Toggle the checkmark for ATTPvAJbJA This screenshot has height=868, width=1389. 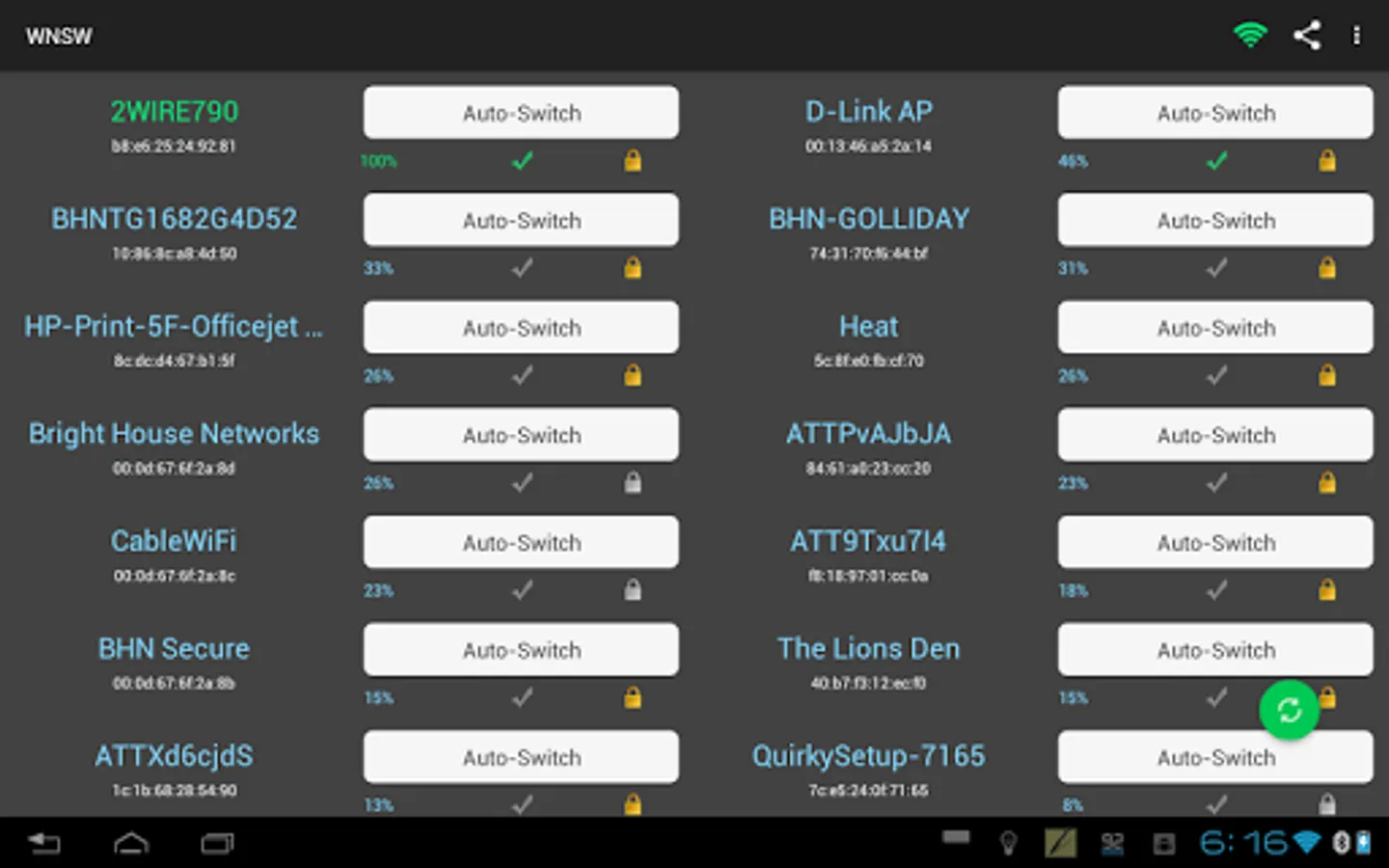pyautogui.click(x=1216, y=482)
